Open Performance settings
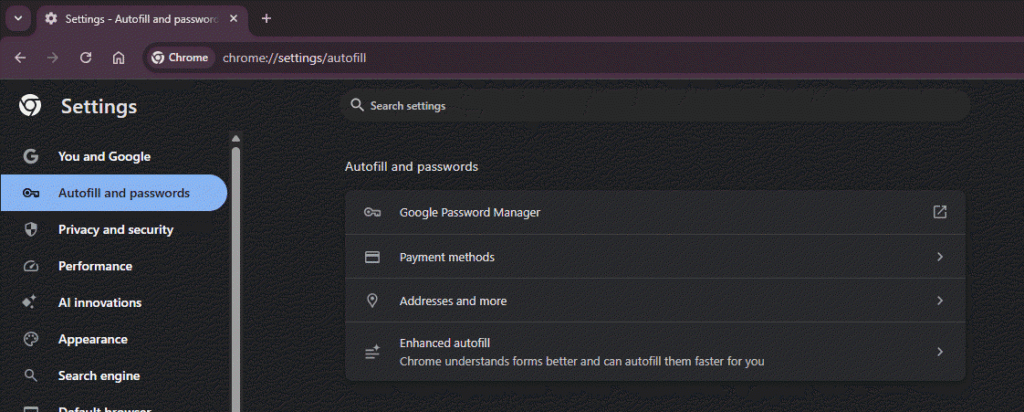The image size is (1024, 412). (114, 266)
